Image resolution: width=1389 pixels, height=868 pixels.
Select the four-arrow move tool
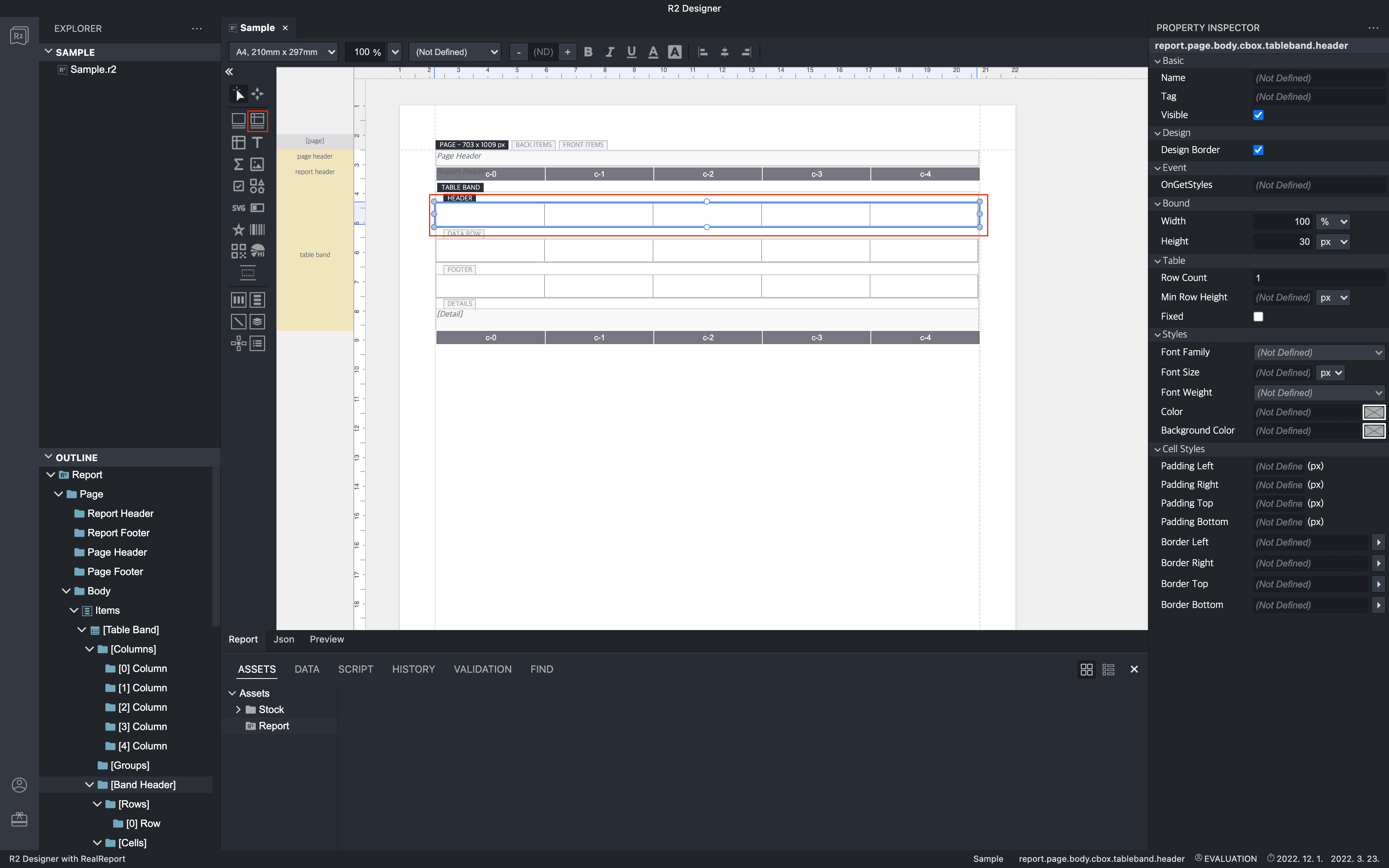[258, 93]
